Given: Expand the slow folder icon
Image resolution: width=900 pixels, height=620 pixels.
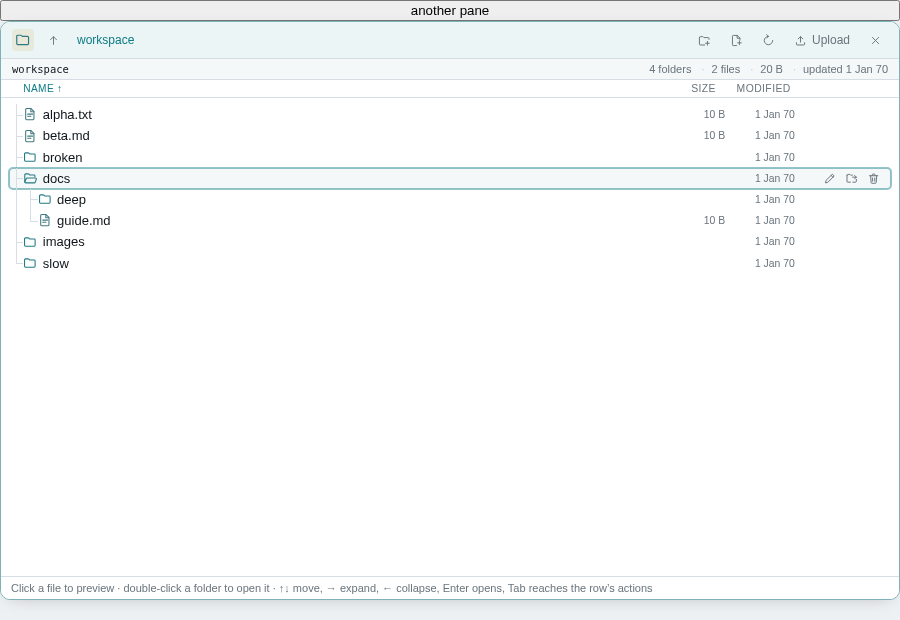Looking at the screenshot, I should click(30, 264).
